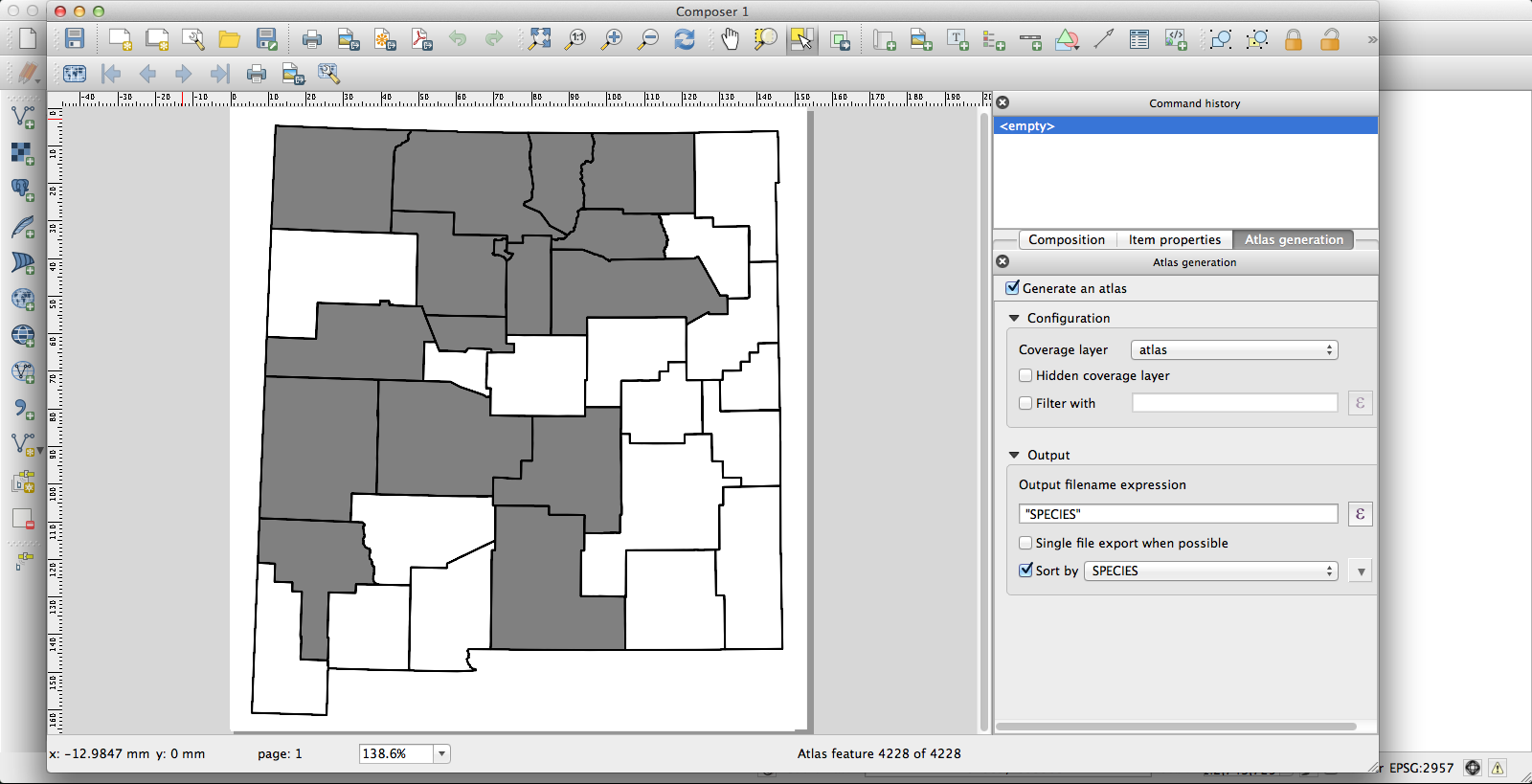The image size is (1532, 784).
Task: Add an attribute table
Action: click(x=1139, y=39)
